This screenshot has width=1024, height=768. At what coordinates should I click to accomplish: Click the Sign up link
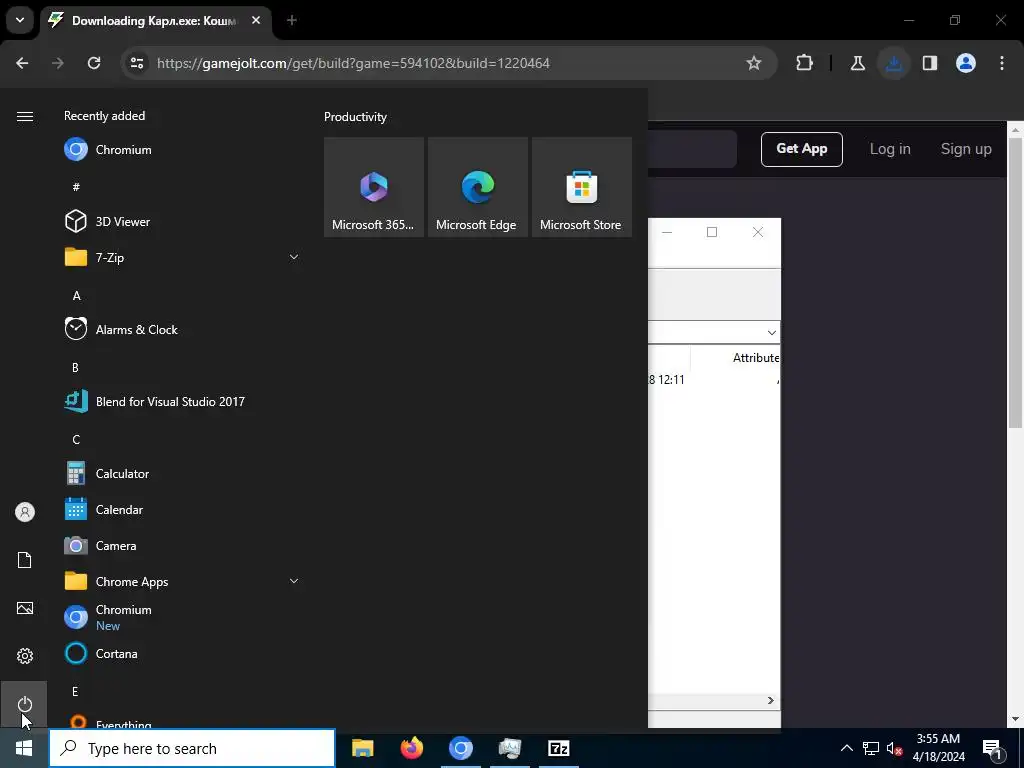[966, 149]
